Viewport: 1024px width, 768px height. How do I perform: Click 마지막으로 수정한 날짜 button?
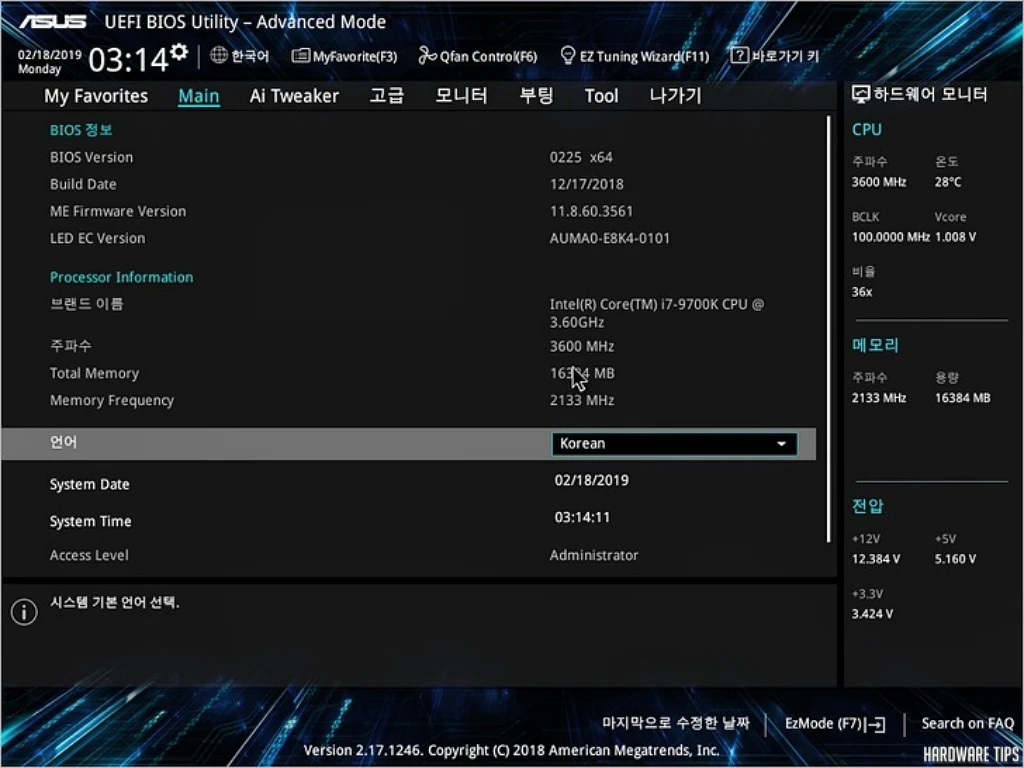(x=676, y=723)
